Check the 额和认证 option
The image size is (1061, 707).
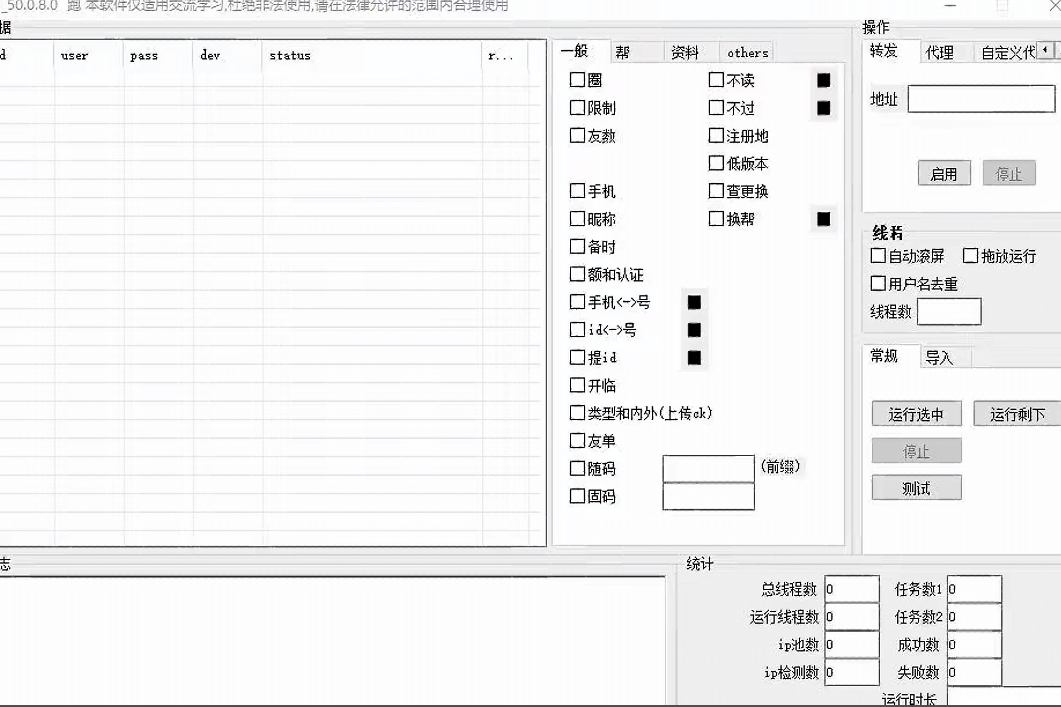[577, 274]
